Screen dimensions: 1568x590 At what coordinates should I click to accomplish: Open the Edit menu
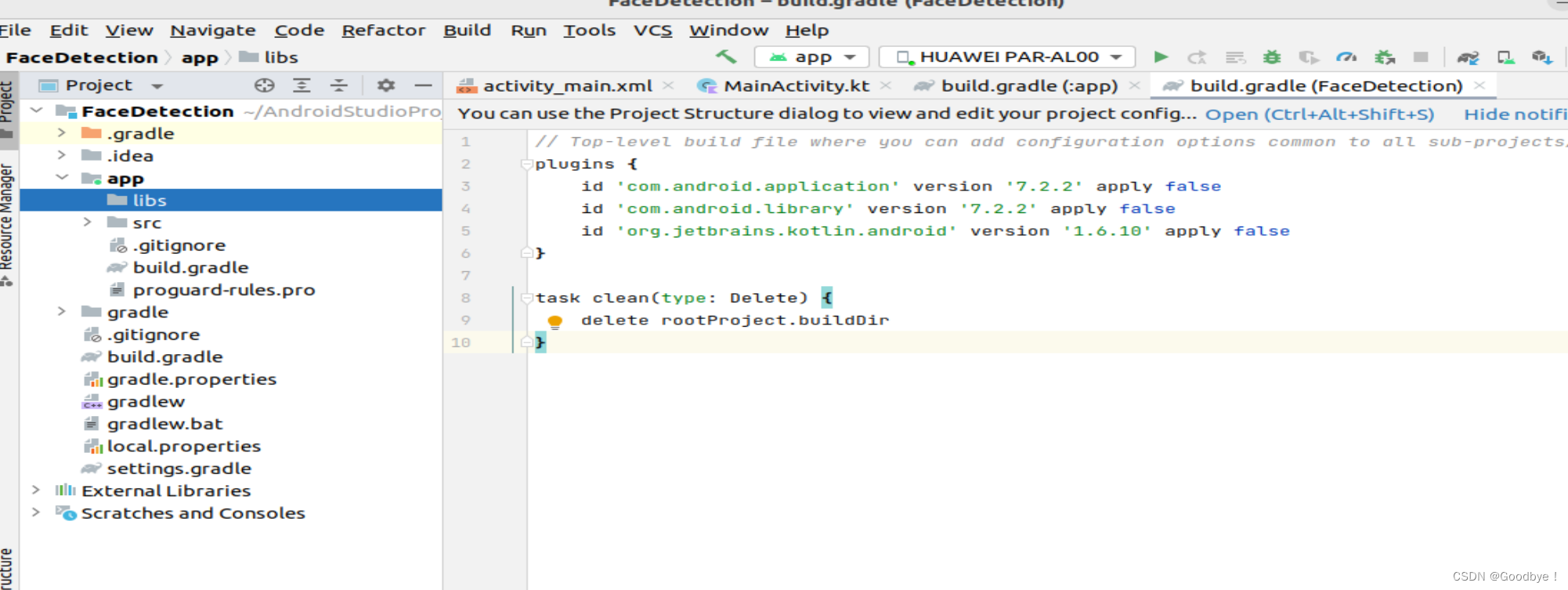pyautogui.click(x=69, y=30)
